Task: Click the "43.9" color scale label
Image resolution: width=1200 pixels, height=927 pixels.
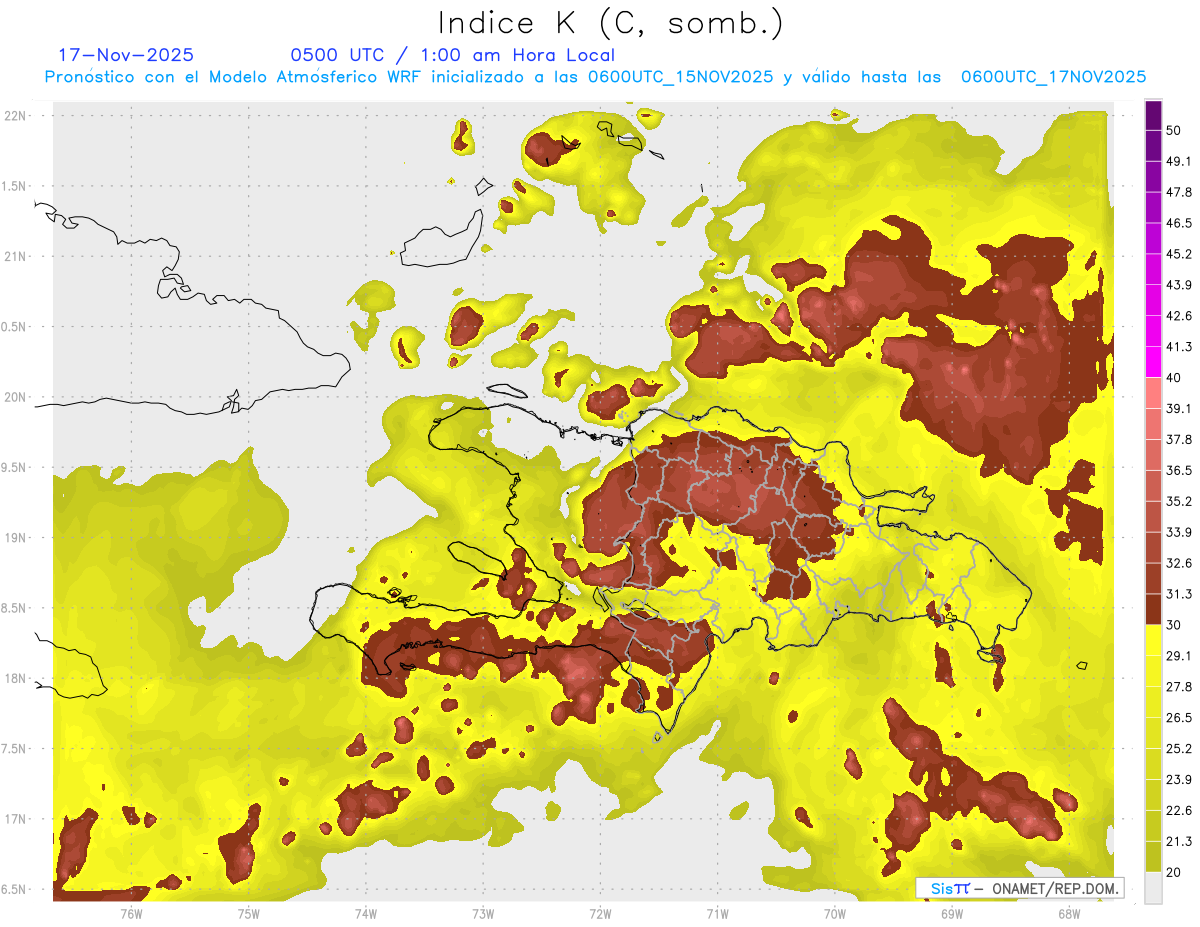Action: pos(1179,286)
